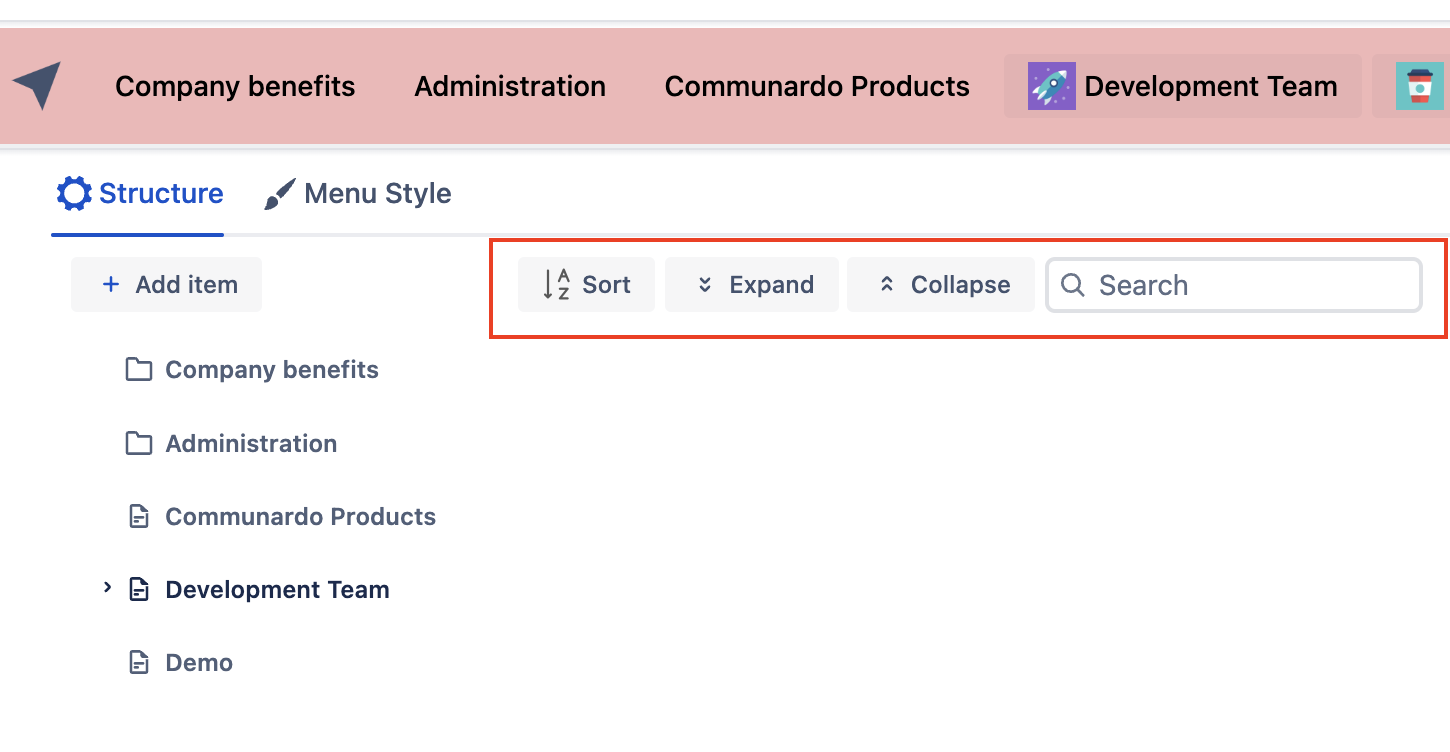Click the page icon beside Demo

(139, 663)
